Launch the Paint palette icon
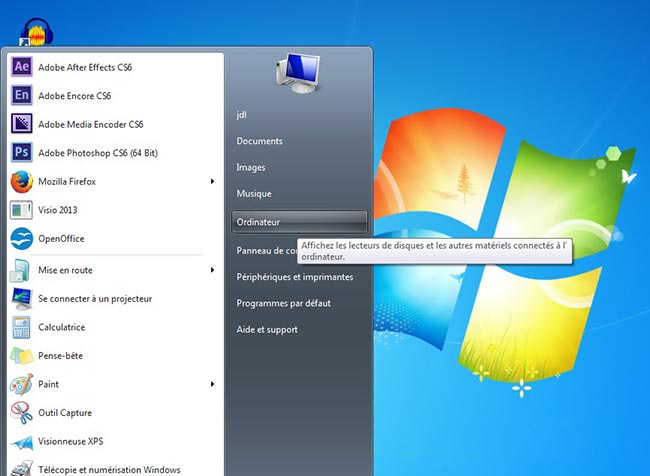Viewport: 650px width, 476px height. pyautogui.click(x=21, y=384)
